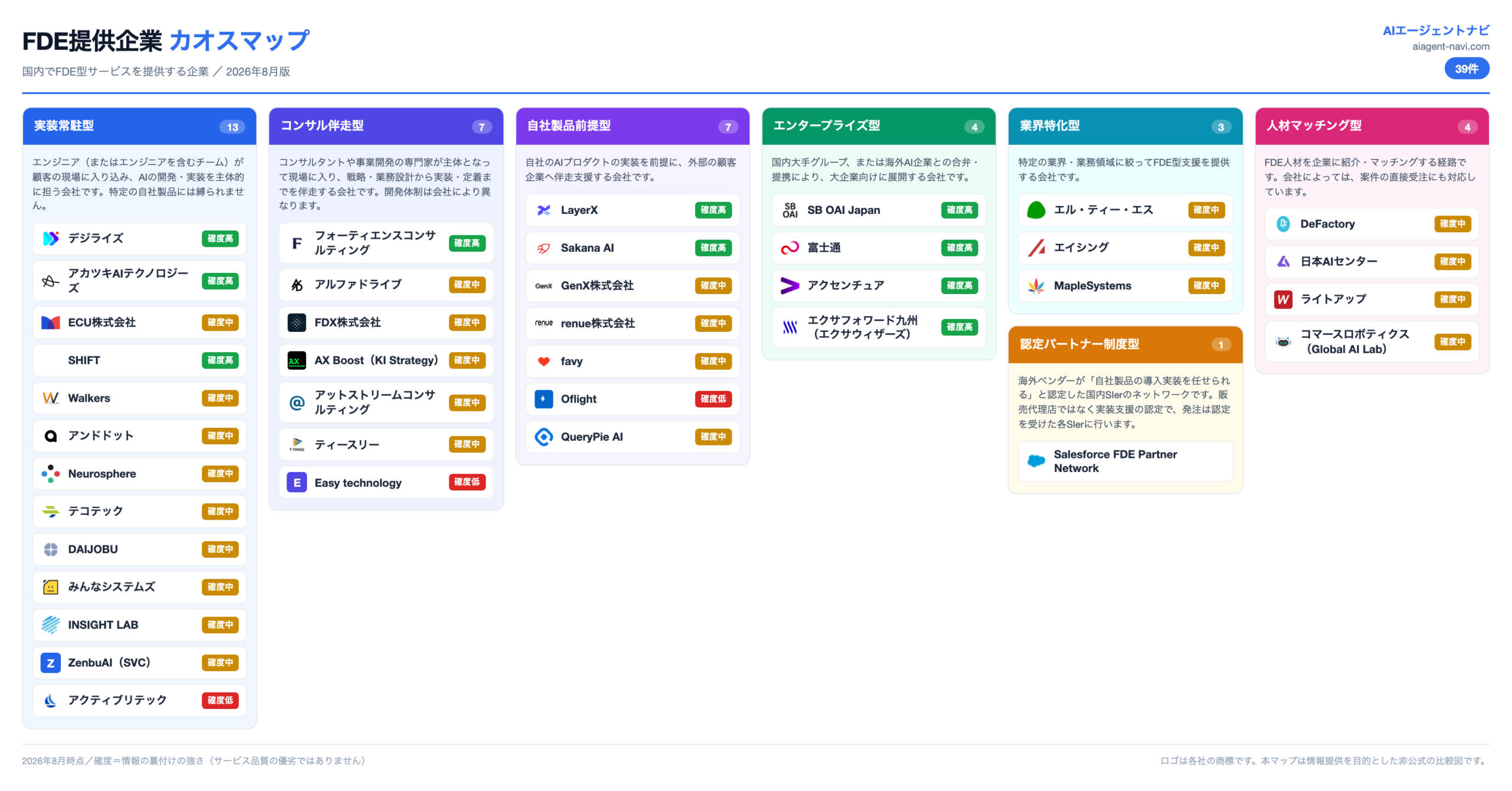Click the ライトアップ W logo

pyautogui.click(x=1283, y=300)
